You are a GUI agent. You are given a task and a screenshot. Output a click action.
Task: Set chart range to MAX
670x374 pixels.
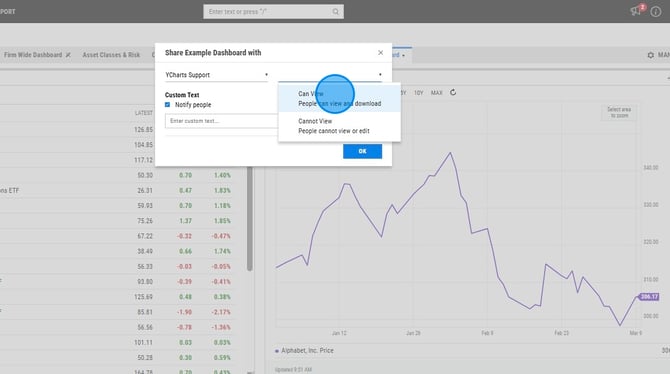click(436, 93)
